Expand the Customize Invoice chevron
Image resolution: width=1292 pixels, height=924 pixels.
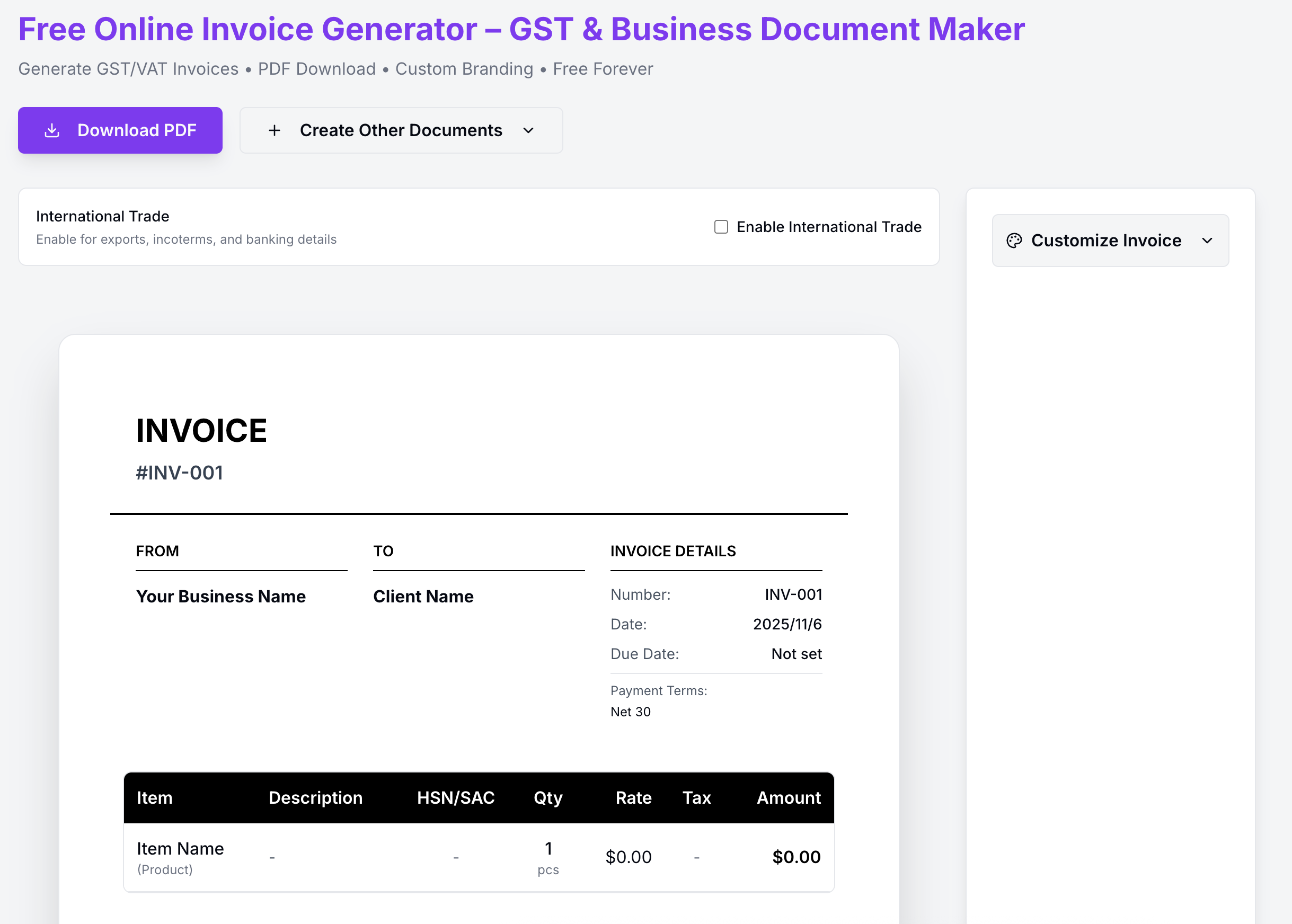tap(1207, 241)
